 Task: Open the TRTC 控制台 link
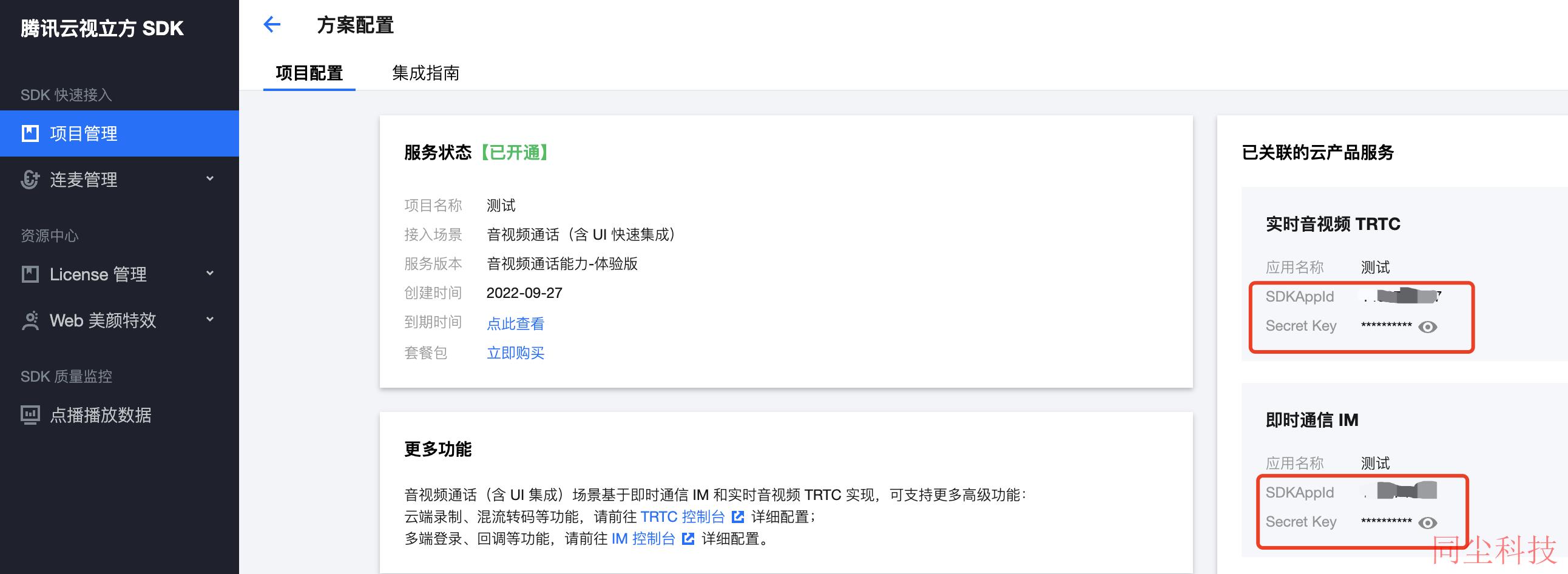point(682,517)
